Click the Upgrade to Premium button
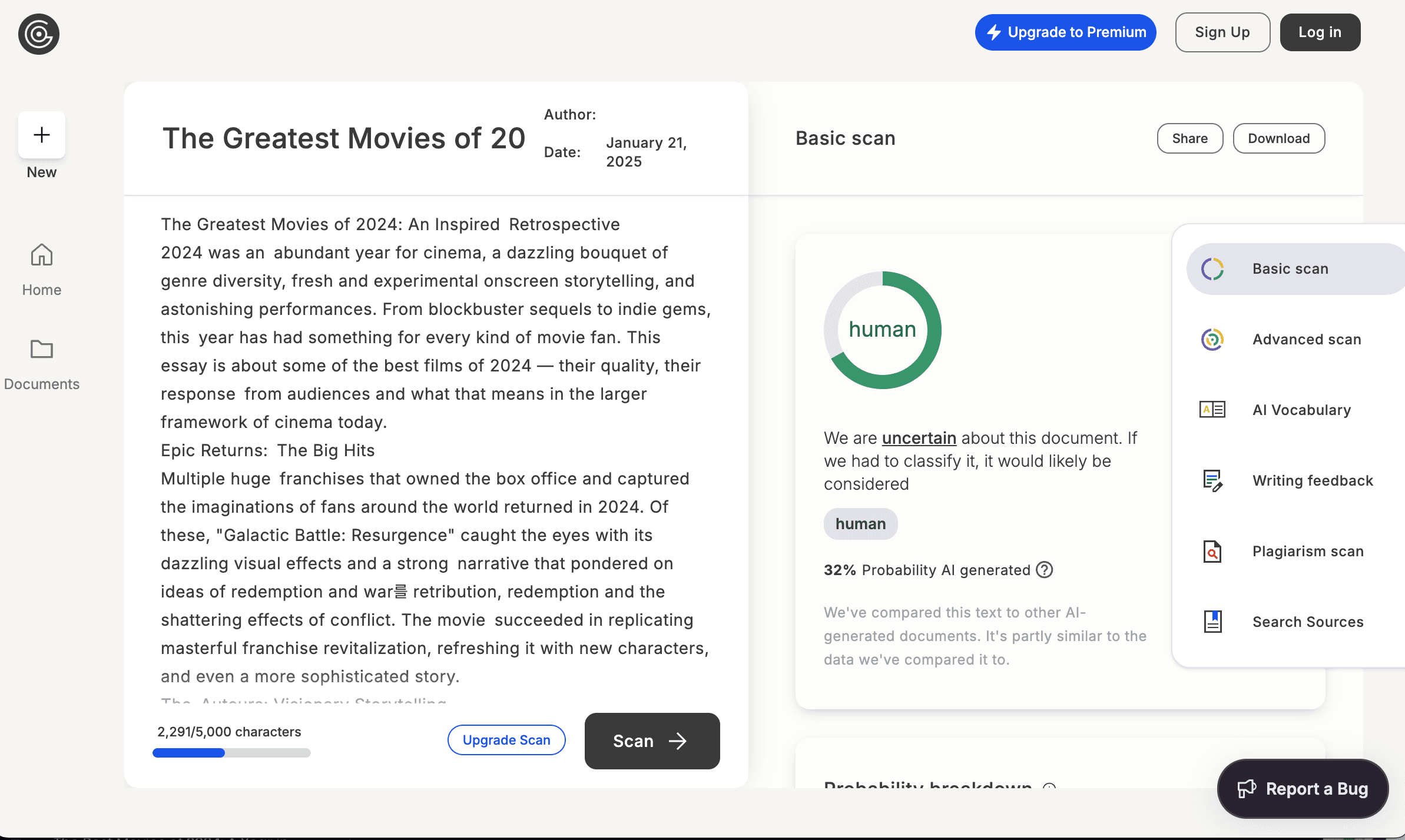The image size is (1405, 840). click(1065, 32)
